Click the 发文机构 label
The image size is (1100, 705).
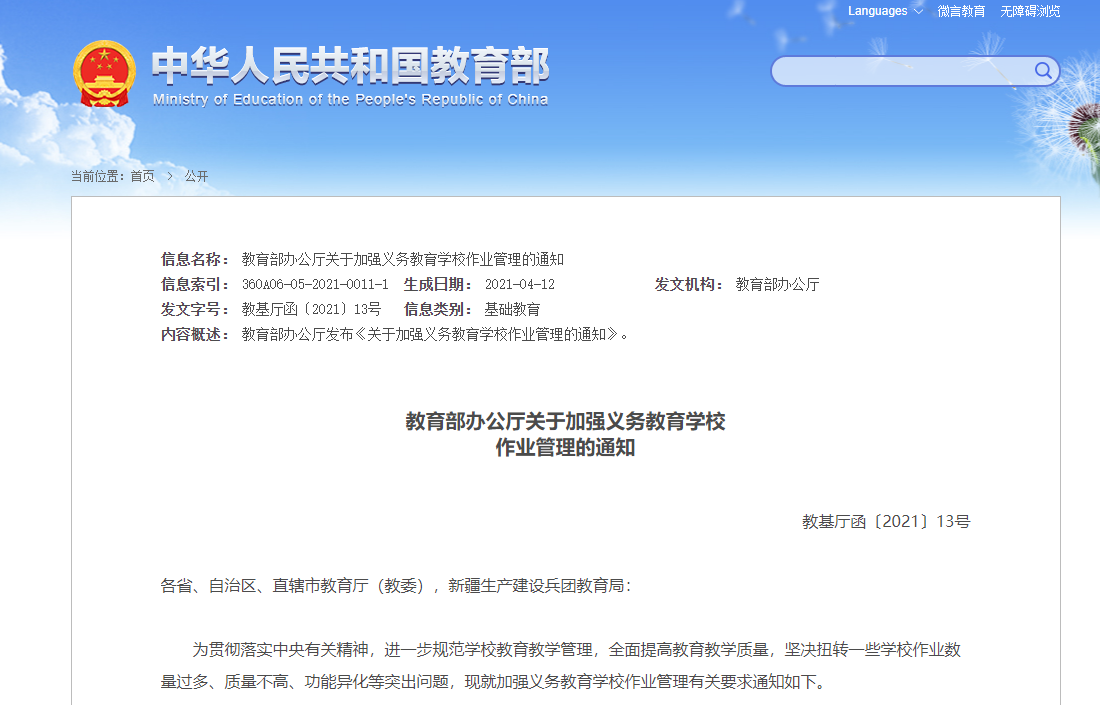point(689,284)
